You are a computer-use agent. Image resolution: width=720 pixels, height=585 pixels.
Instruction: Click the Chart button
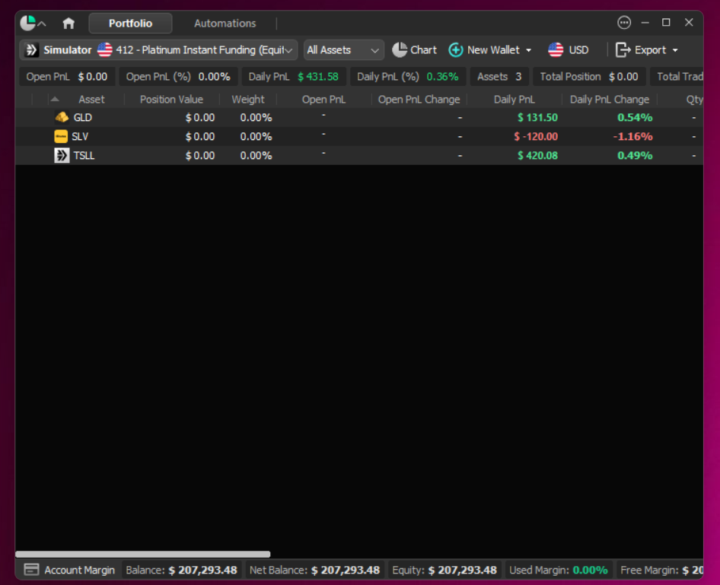click(414, 50)
